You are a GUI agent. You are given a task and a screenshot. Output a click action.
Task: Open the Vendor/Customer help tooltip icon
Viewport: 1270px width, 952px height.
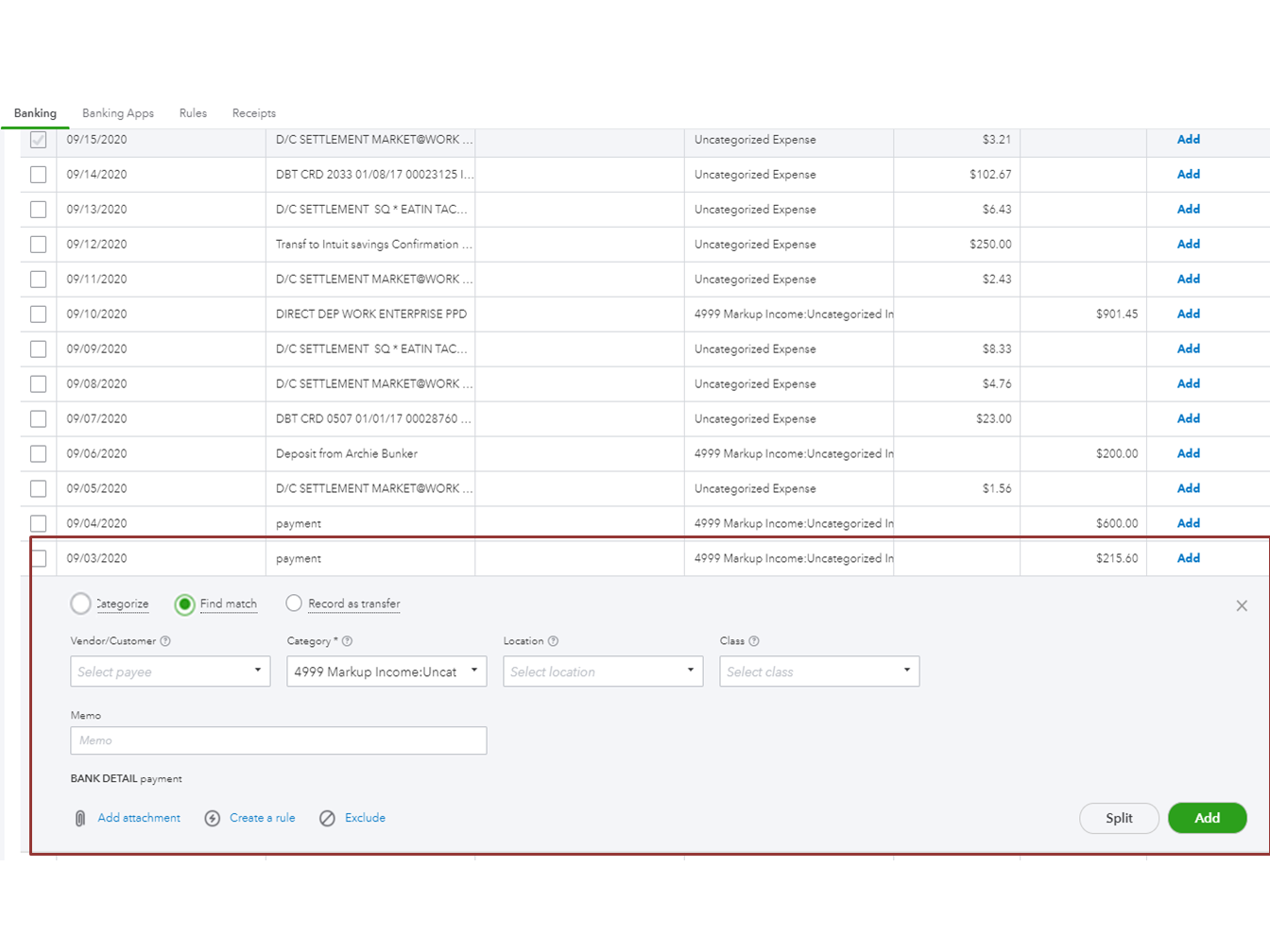165,640
